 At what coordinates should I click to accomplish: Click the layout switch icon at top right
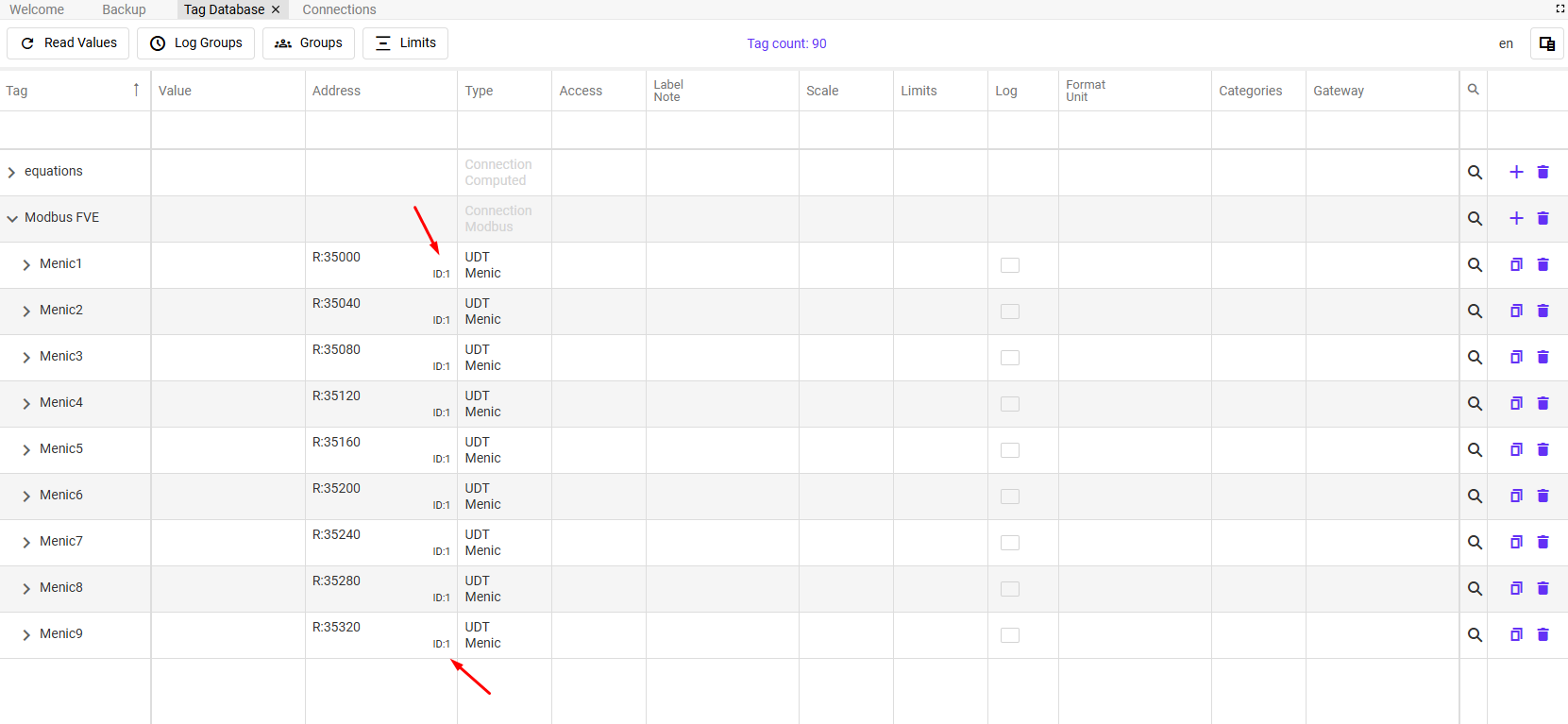point(1547,43)
